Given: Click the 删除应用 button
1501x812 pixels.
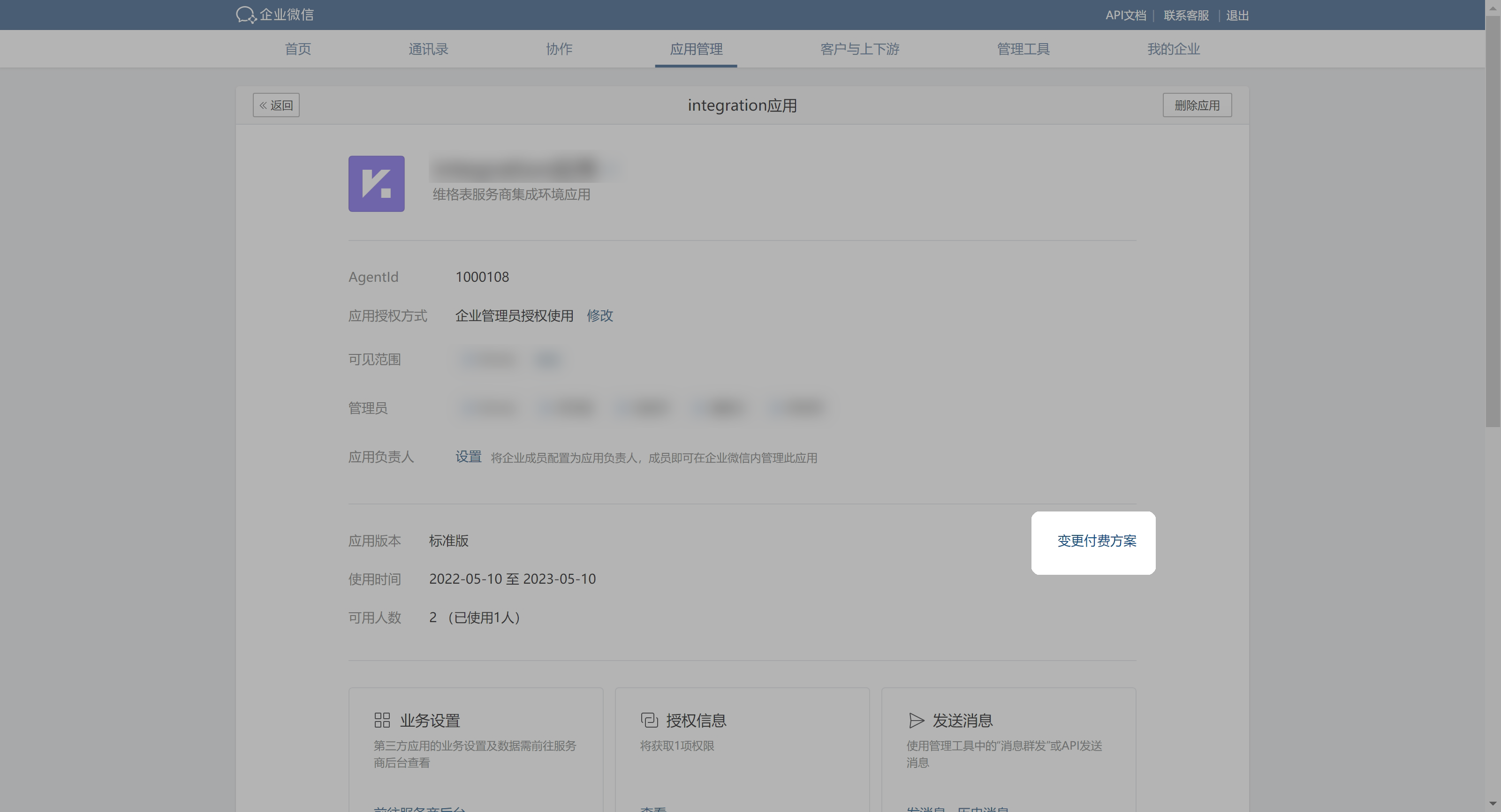Looking at the screenshot, I should pyautogui.click(x=1197, y=105).
